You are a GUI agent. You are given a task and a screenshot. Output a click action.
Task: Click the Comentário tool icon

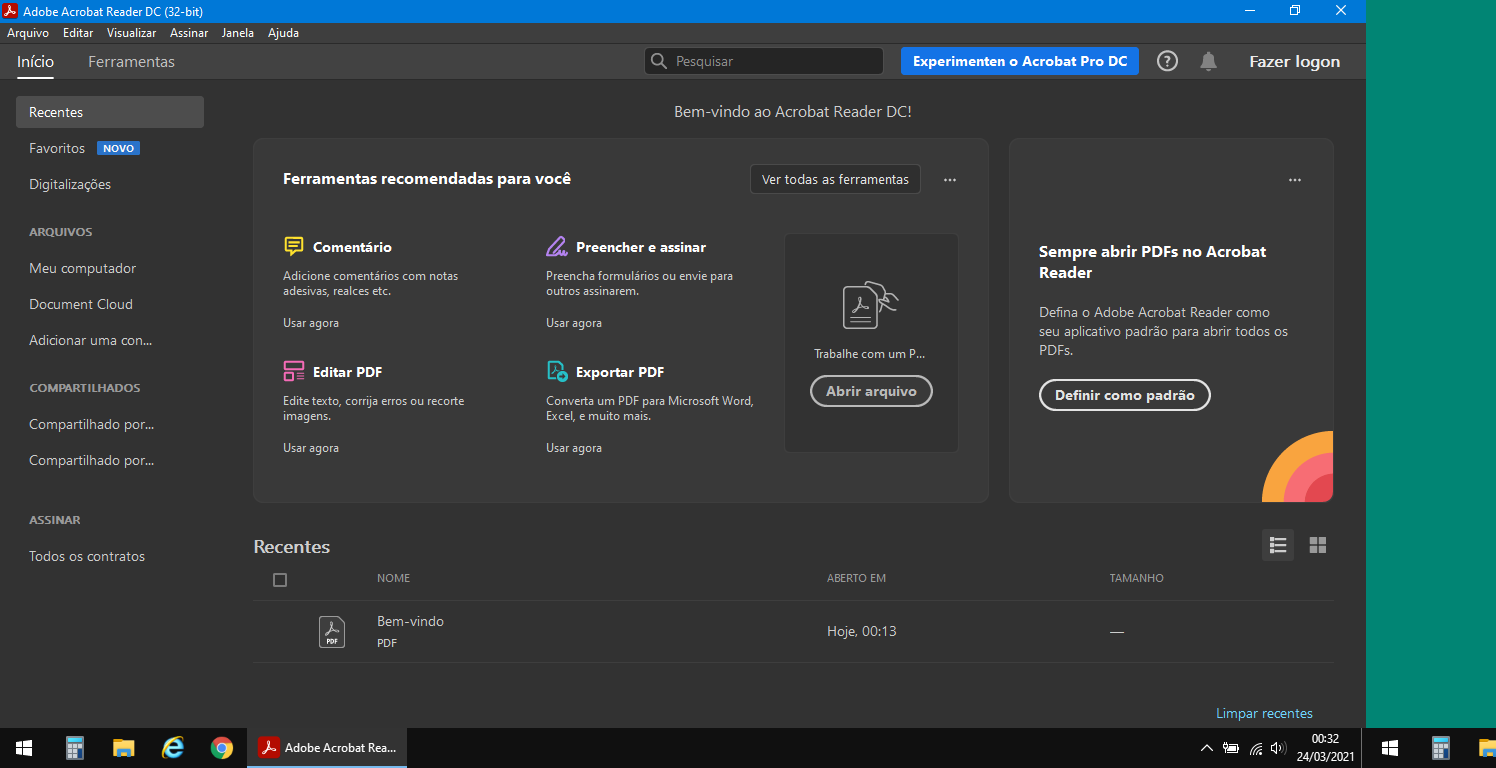pyautogui.click(x=293, y=246)
